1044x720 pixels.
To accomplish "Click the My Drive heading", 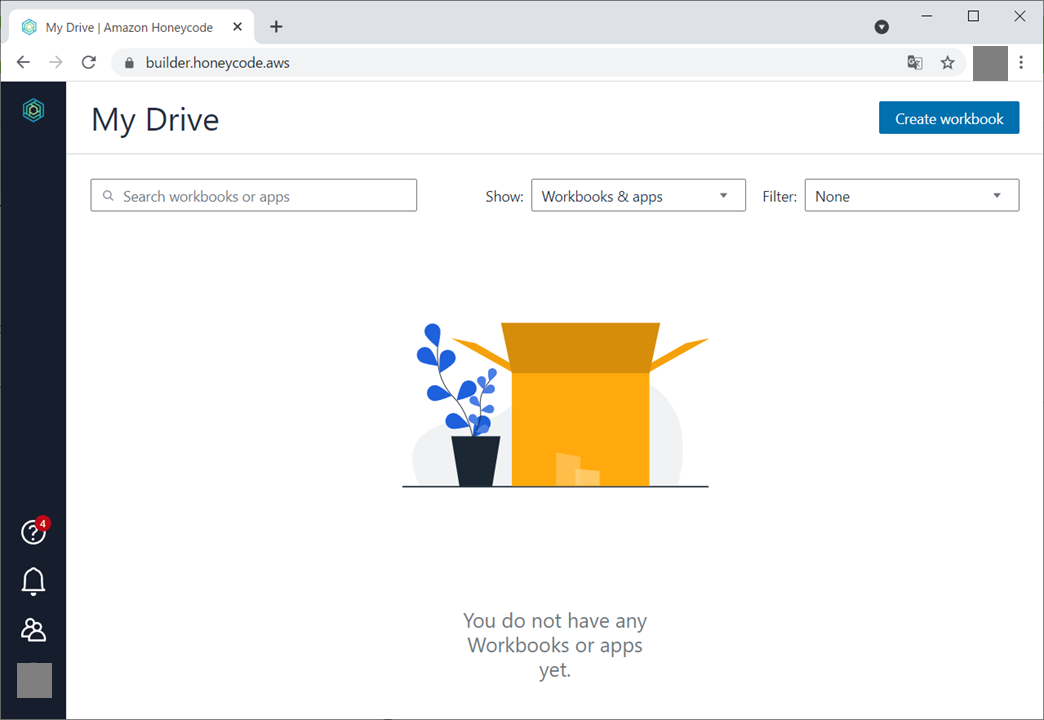I will pyautogui.click(x=155, y=120).
